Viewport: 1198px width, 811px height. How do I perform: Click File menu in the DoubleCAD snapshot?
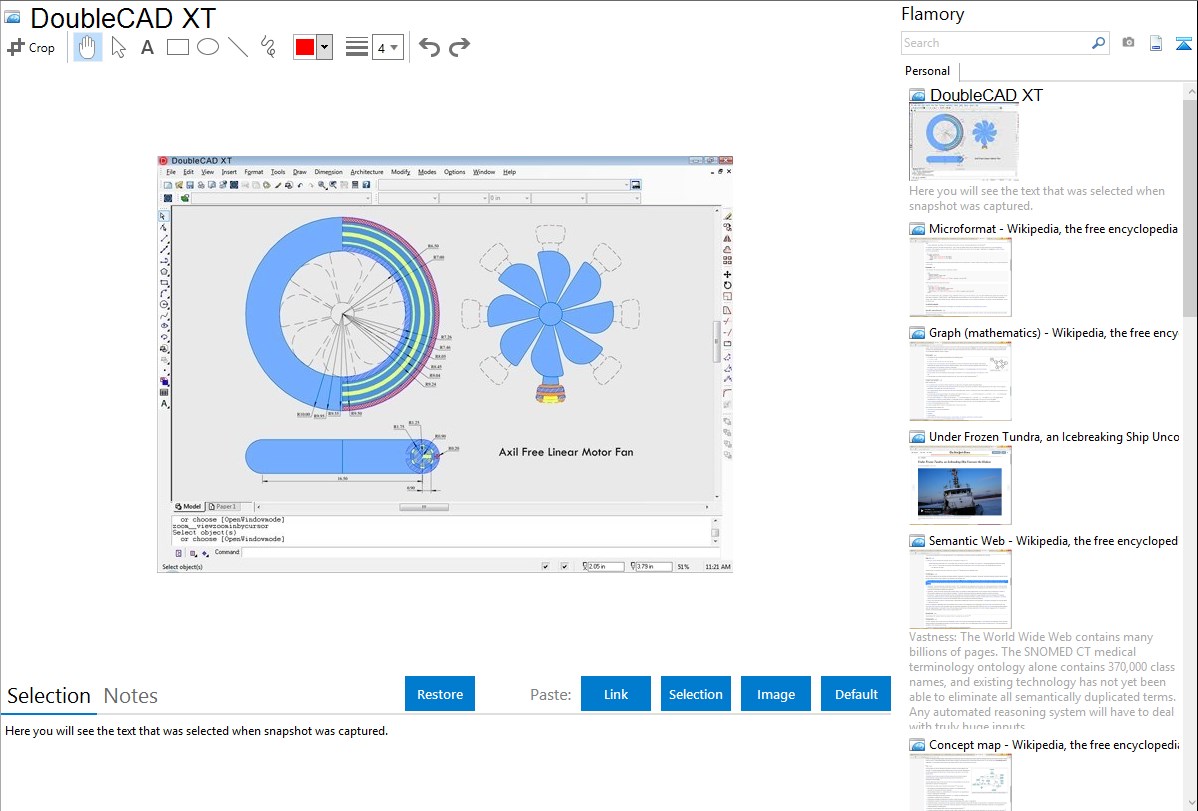[x=171, y=172]
